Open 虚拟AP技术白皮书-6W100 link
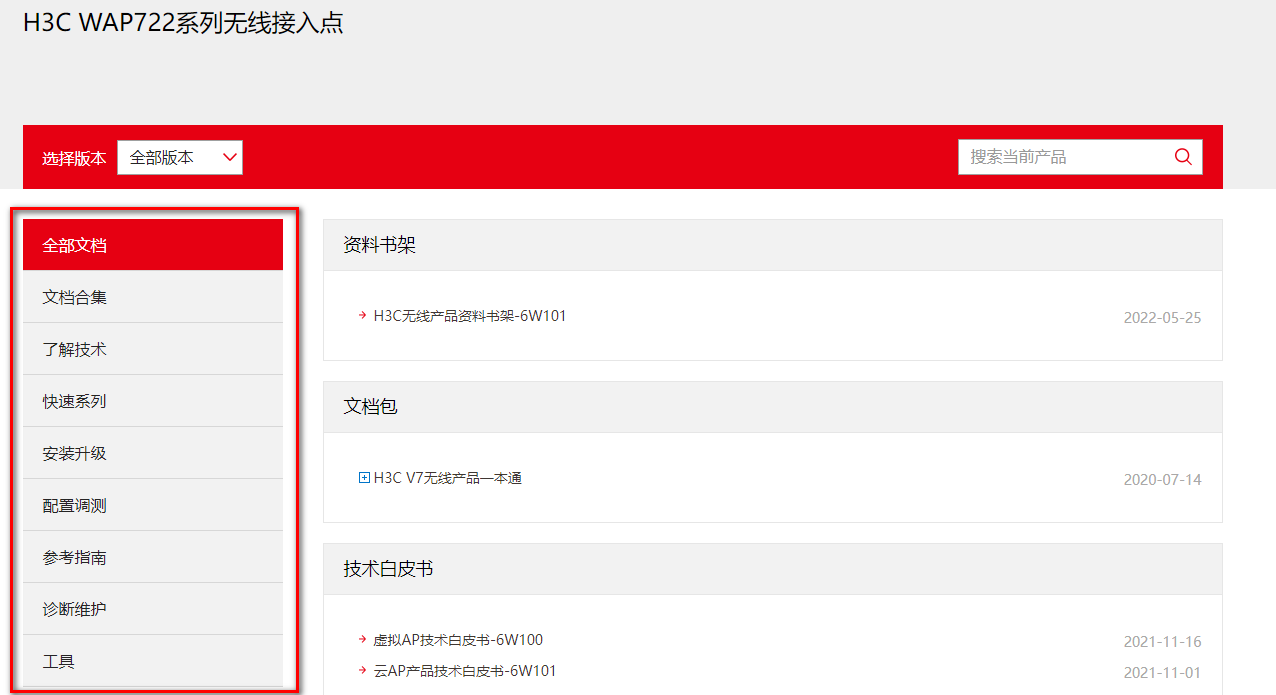This screenshot has height=695, width=1276. pos(458,640)
